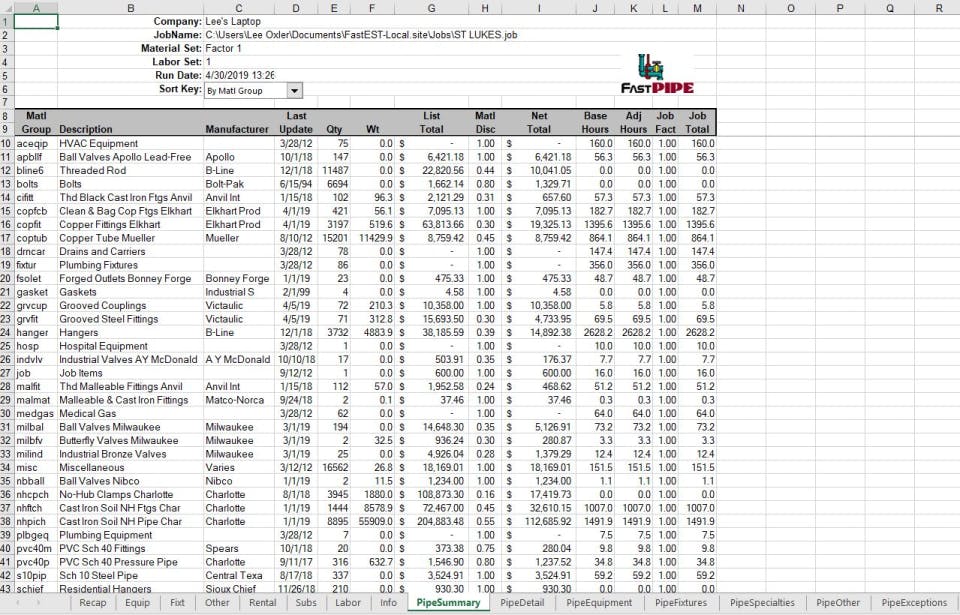
Task: Click the Net Total column heading cell
Action: pos(539,123)
